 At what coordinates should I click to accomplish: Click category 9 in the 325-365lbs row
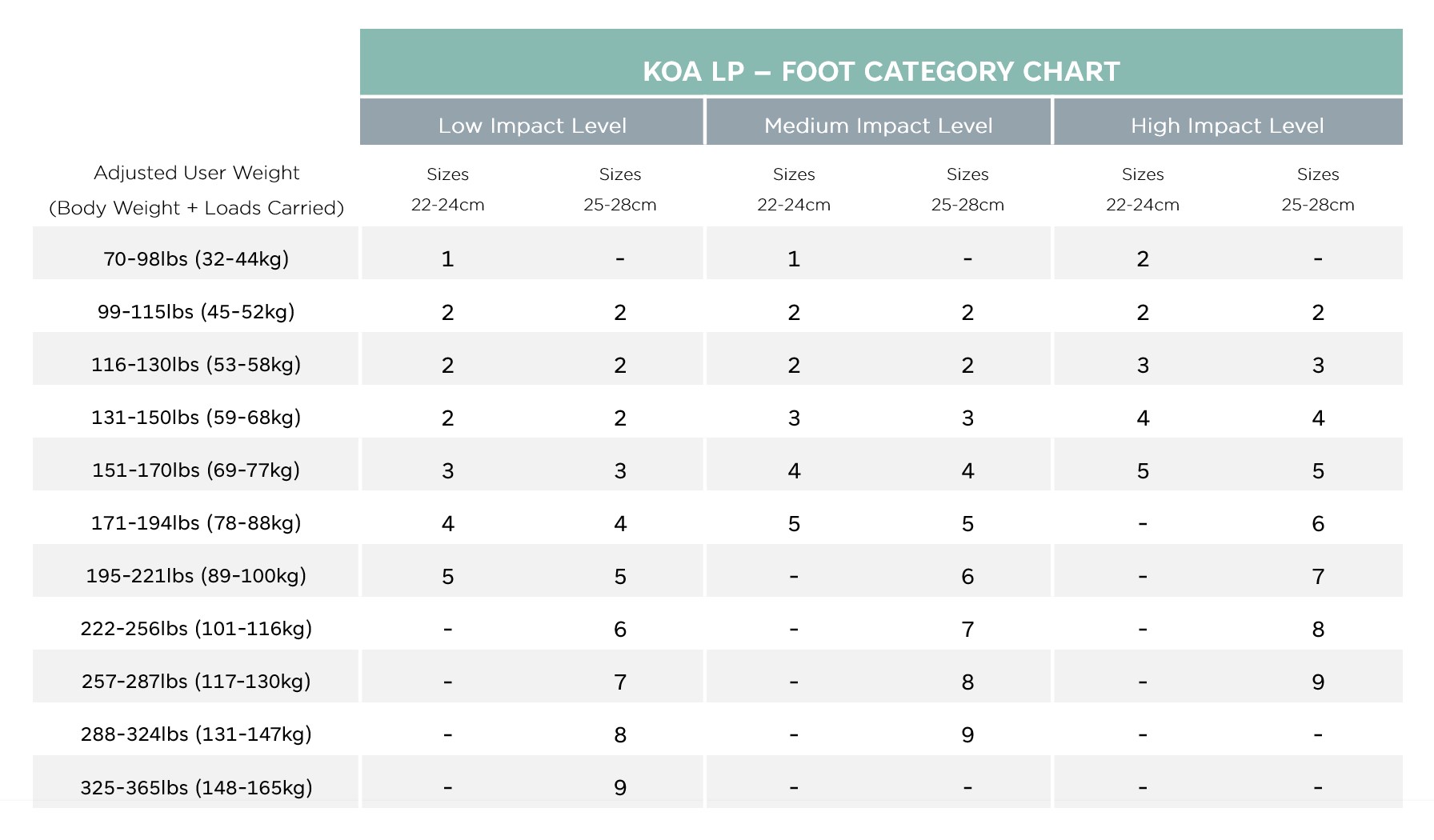(620, 788)
